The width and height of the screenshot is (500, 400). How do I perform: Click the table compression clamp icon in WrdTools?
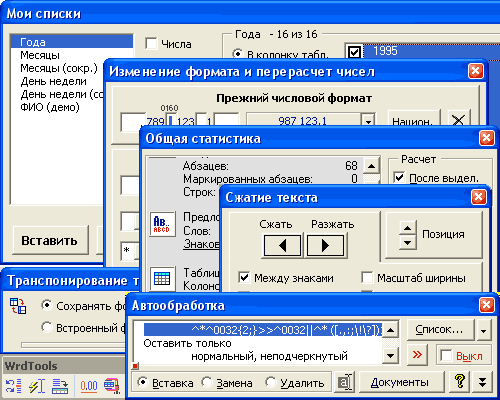click(x=112, y=386)
